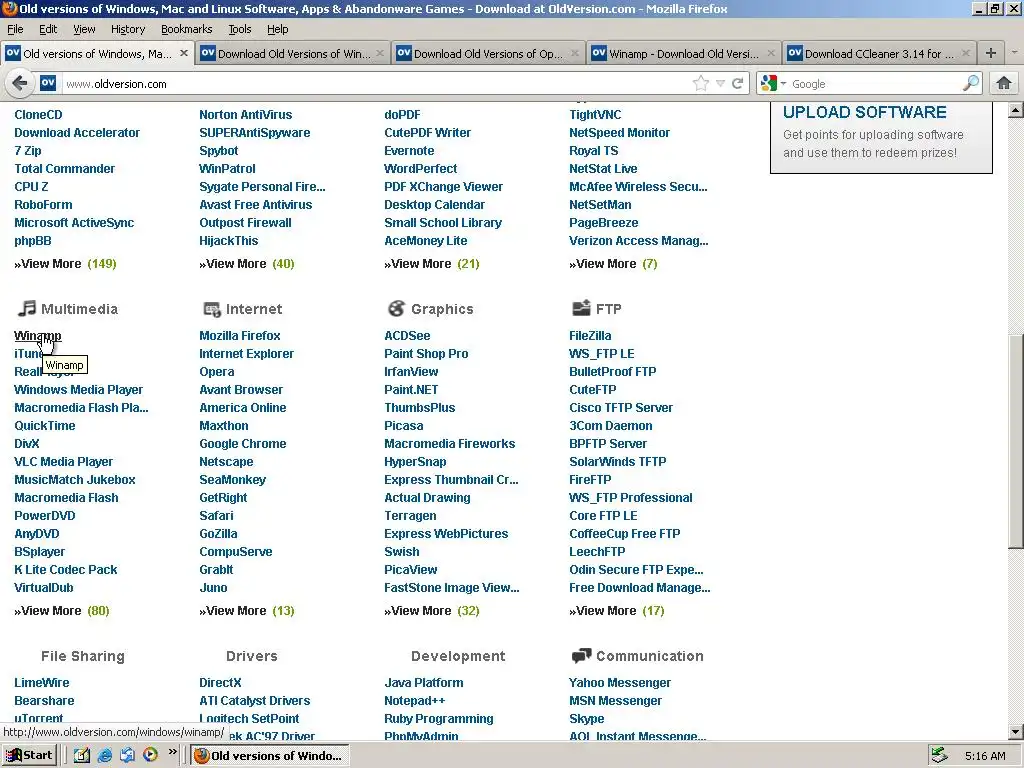Expand the quick launch chevron on the taskbar
Screen dimensions: 1024x768
click(172, 752)
